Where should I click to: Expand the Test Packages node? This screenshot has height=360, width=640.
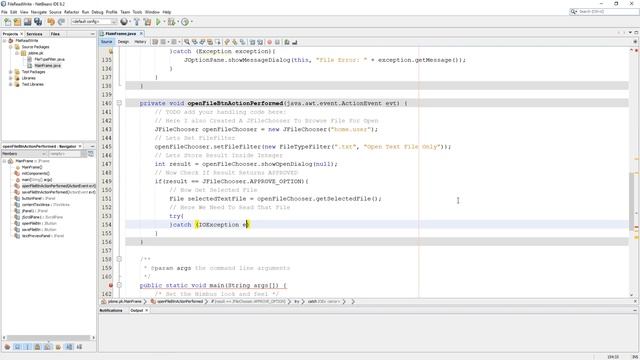[x=11, y=72]
